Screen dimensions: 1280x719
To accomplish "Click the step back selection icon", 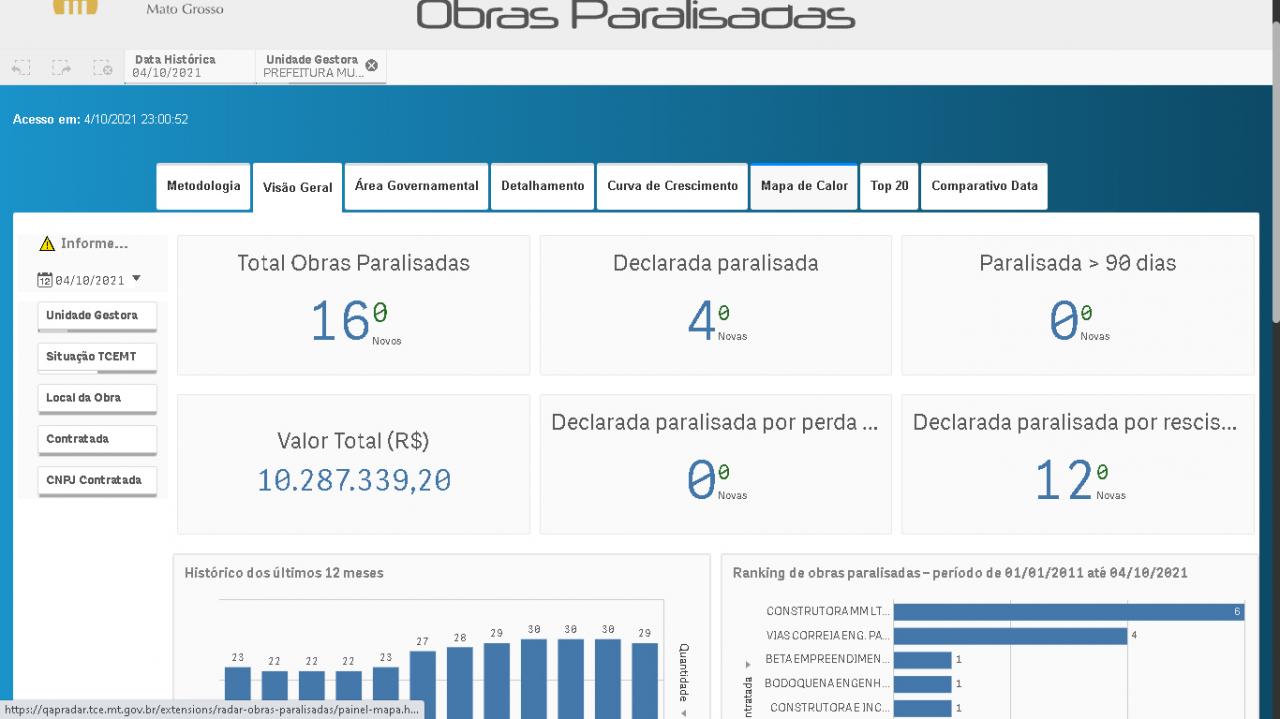I will (21, 67).
